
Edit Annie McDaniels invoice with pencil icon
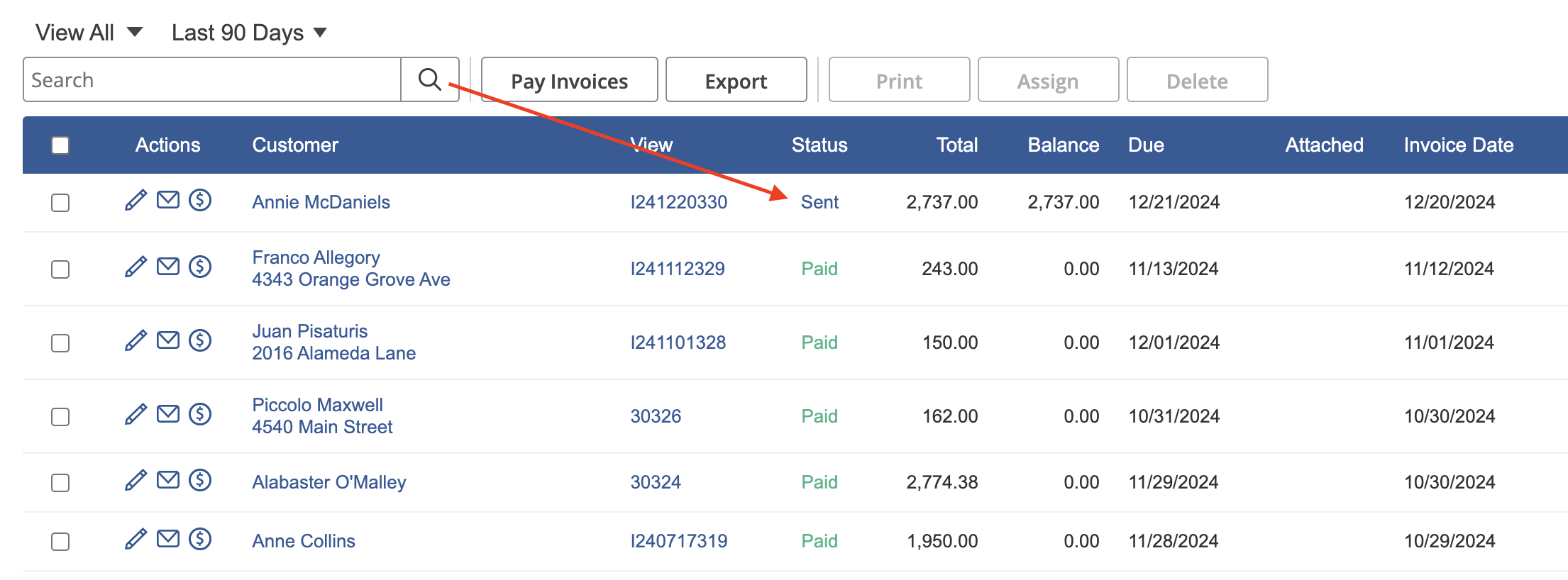click(x=136, y=201)
